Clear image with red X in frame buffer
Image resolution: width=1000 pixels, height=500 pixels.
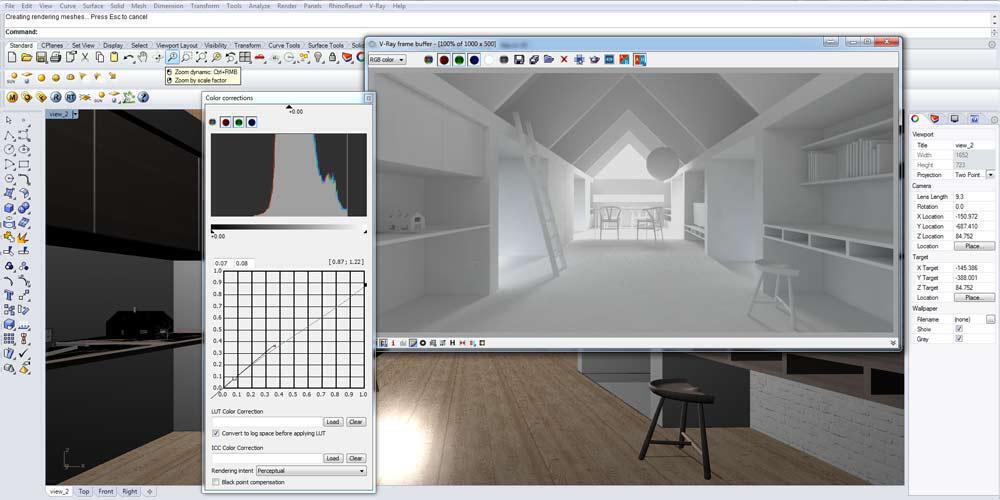564,59
